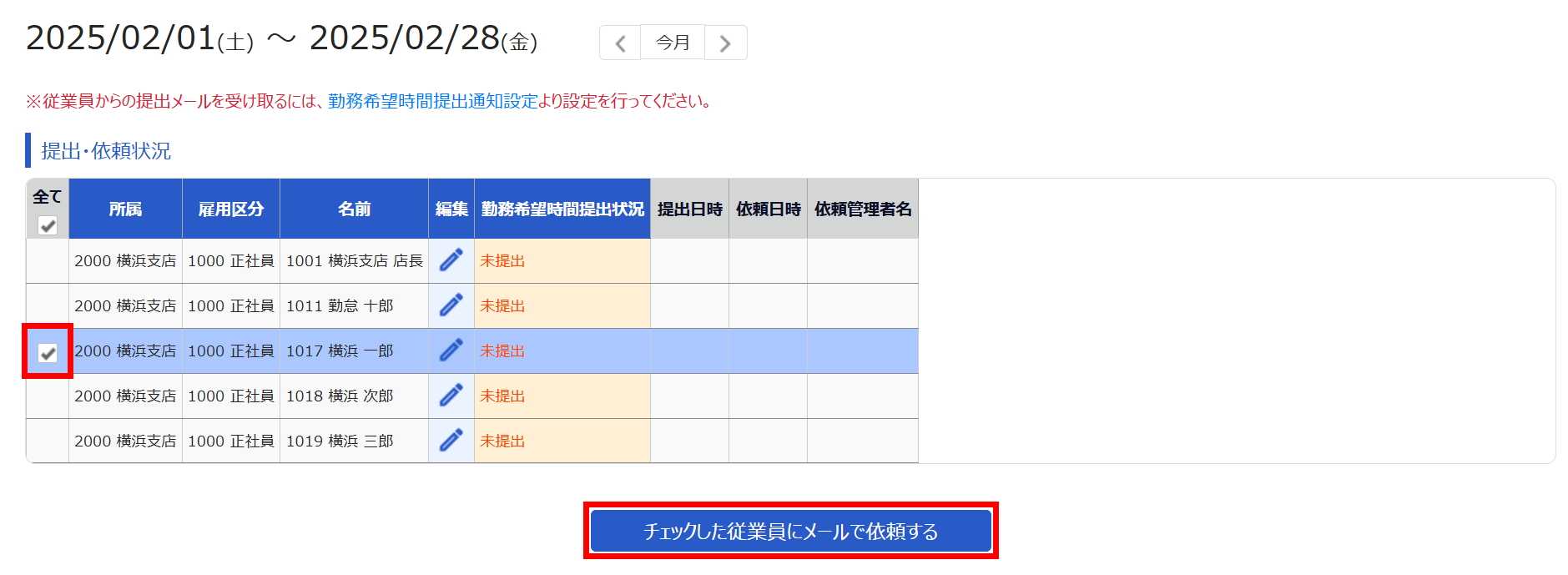Go to the next month
This screenshot has height=575, width=1568.
pos(725,43)
